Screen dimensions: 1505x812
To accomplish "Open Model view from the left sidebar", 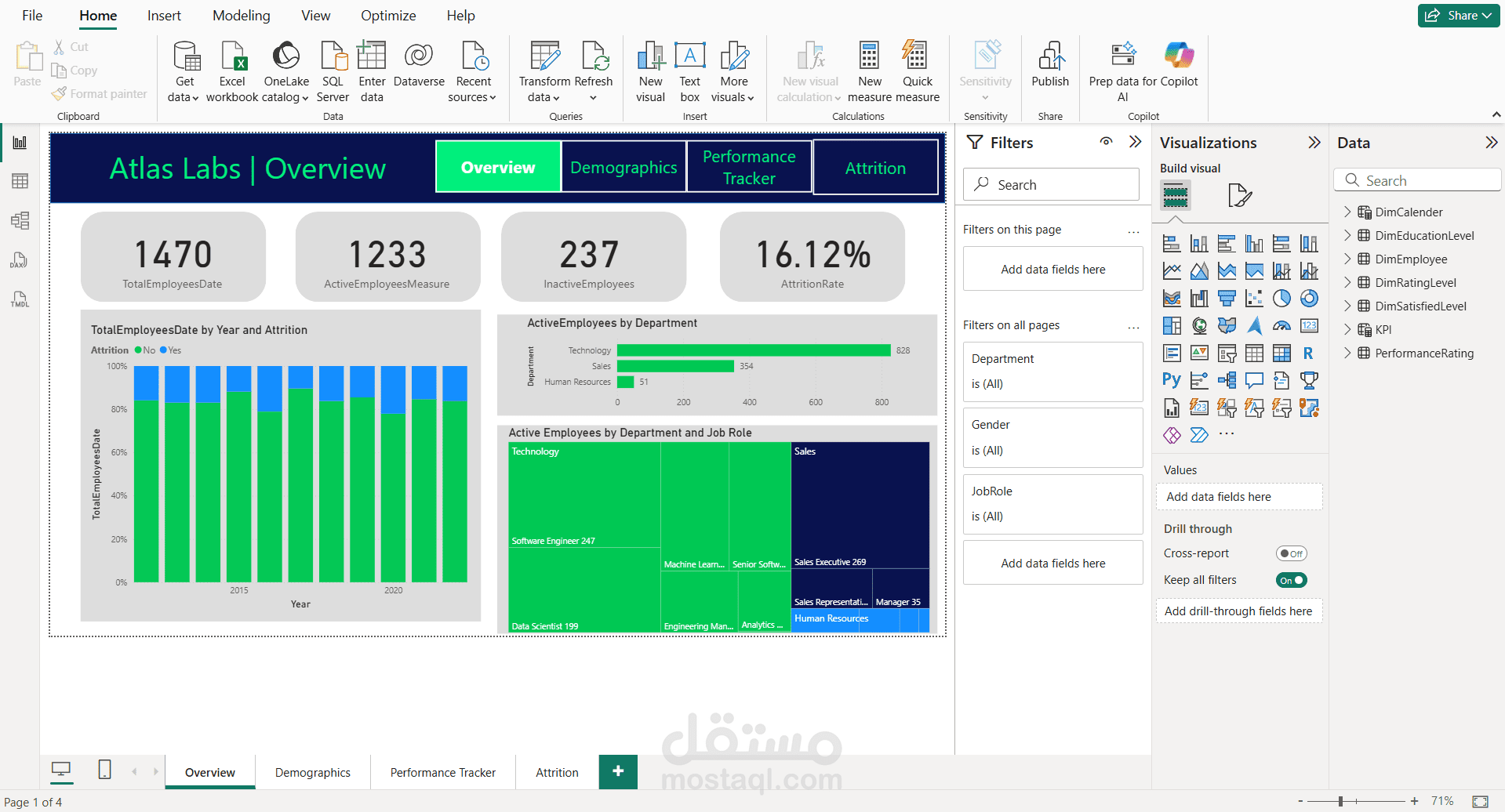I will coord(19,220).
